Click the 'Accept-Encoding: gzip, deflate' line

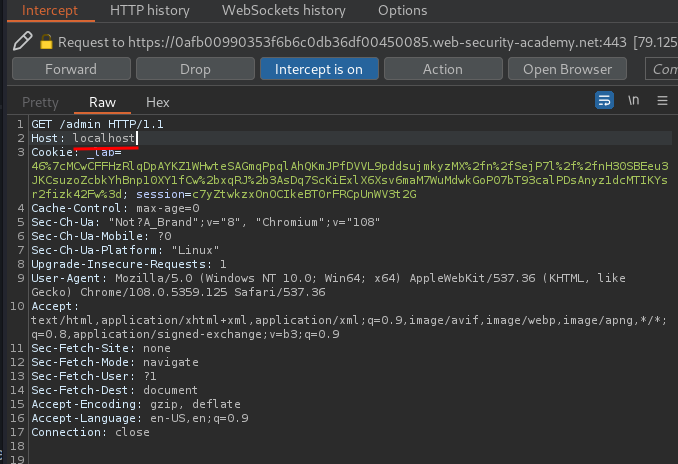click(x=136, y=404)
